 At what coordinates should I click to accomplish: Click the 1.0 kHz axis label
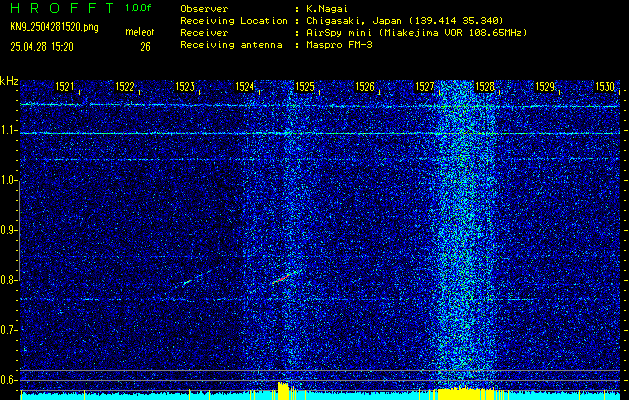(7, 181)
